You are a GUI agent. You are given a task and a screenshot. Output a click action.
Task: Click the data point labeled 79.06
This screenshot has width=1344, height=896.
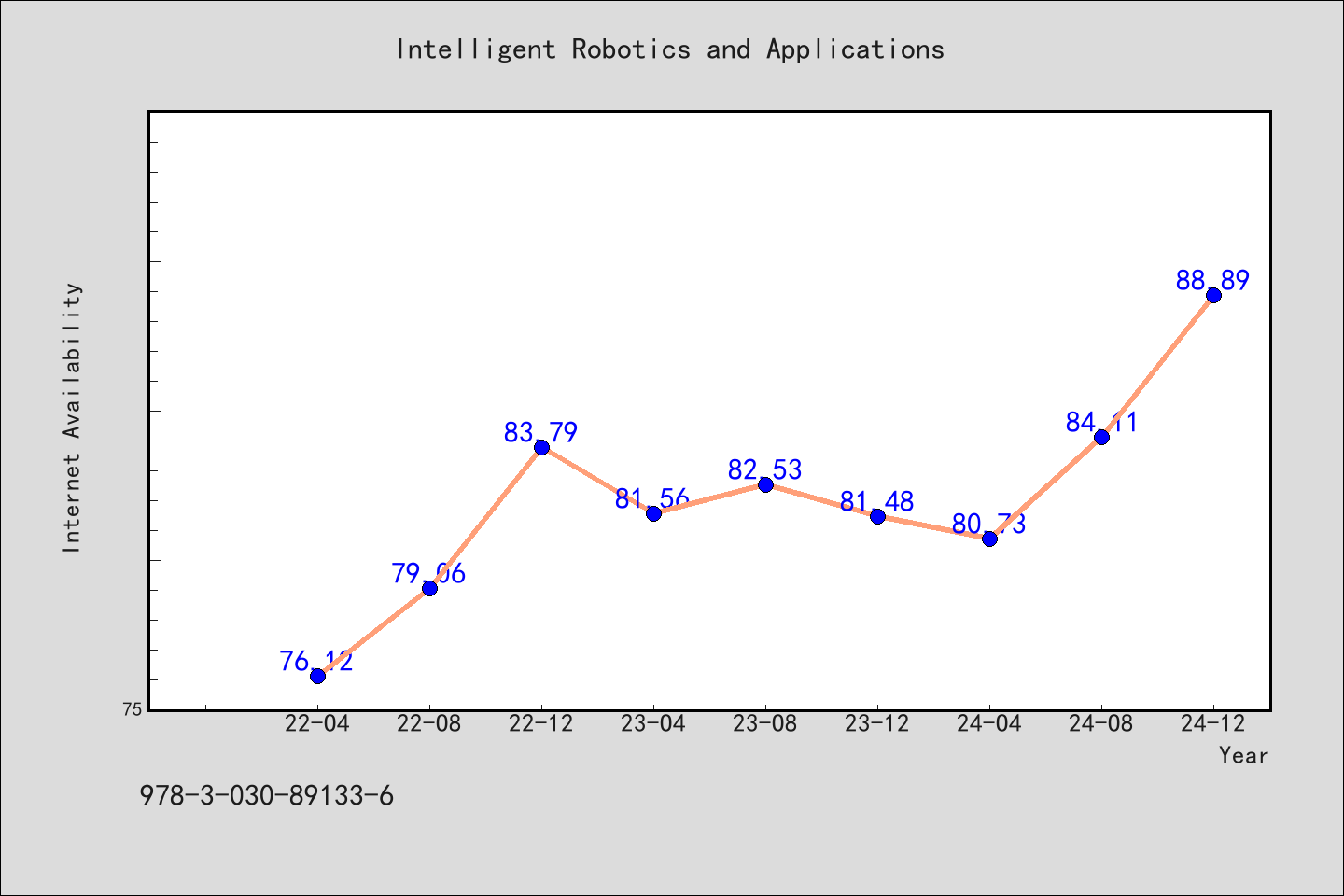(x=429, y=588)
